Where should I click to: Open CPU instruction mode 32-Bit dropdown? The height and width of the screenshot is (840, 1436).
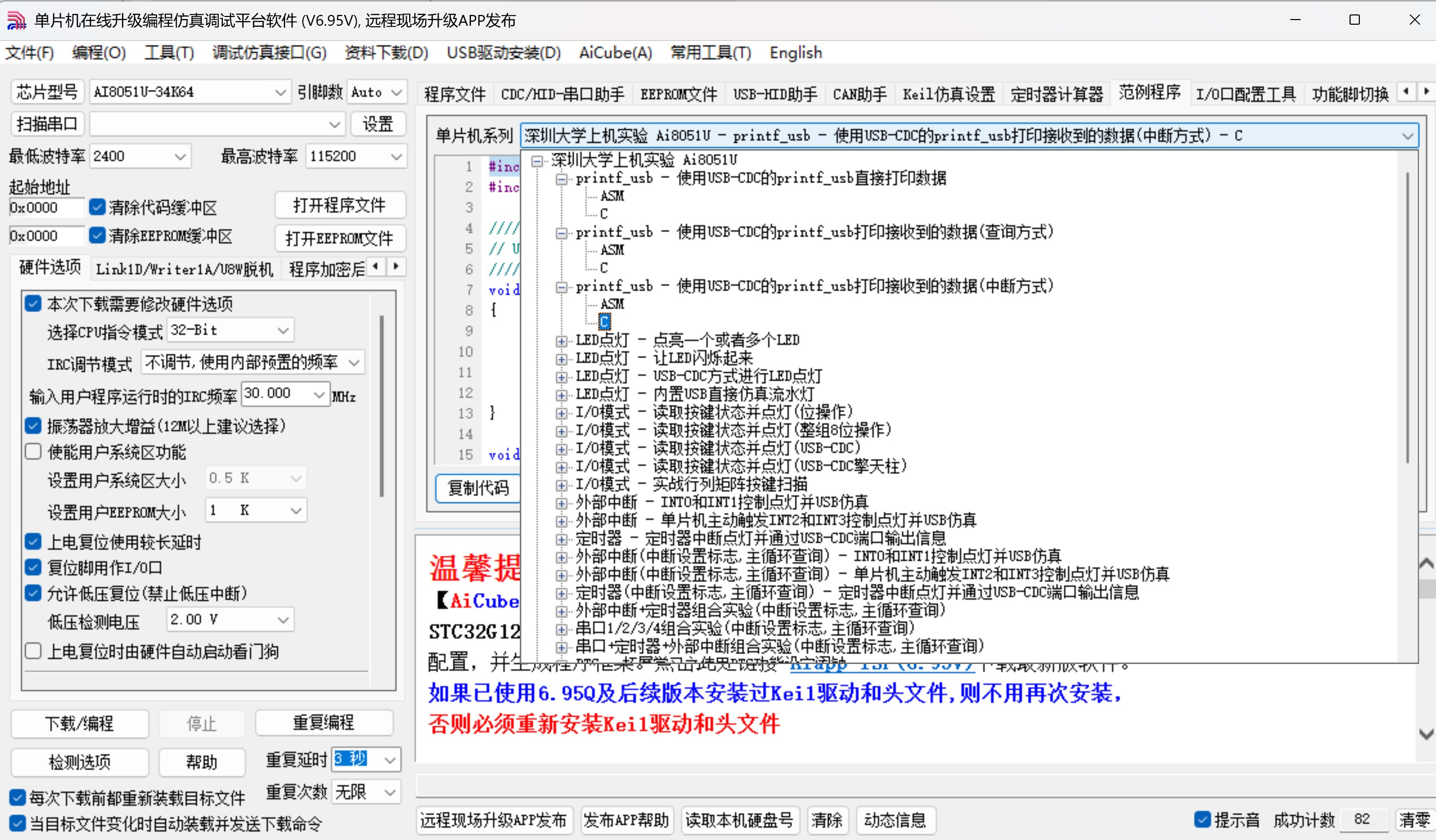tap(230, 330)
